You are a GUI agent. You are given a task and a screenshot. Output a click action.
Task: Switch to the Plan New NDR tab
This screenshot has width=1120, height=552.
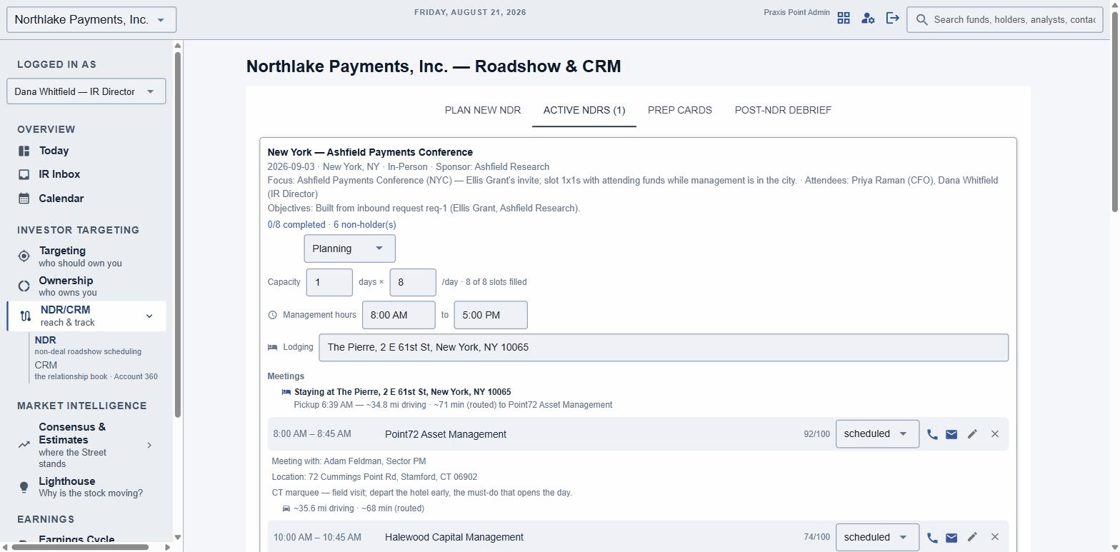coord(483,110)
